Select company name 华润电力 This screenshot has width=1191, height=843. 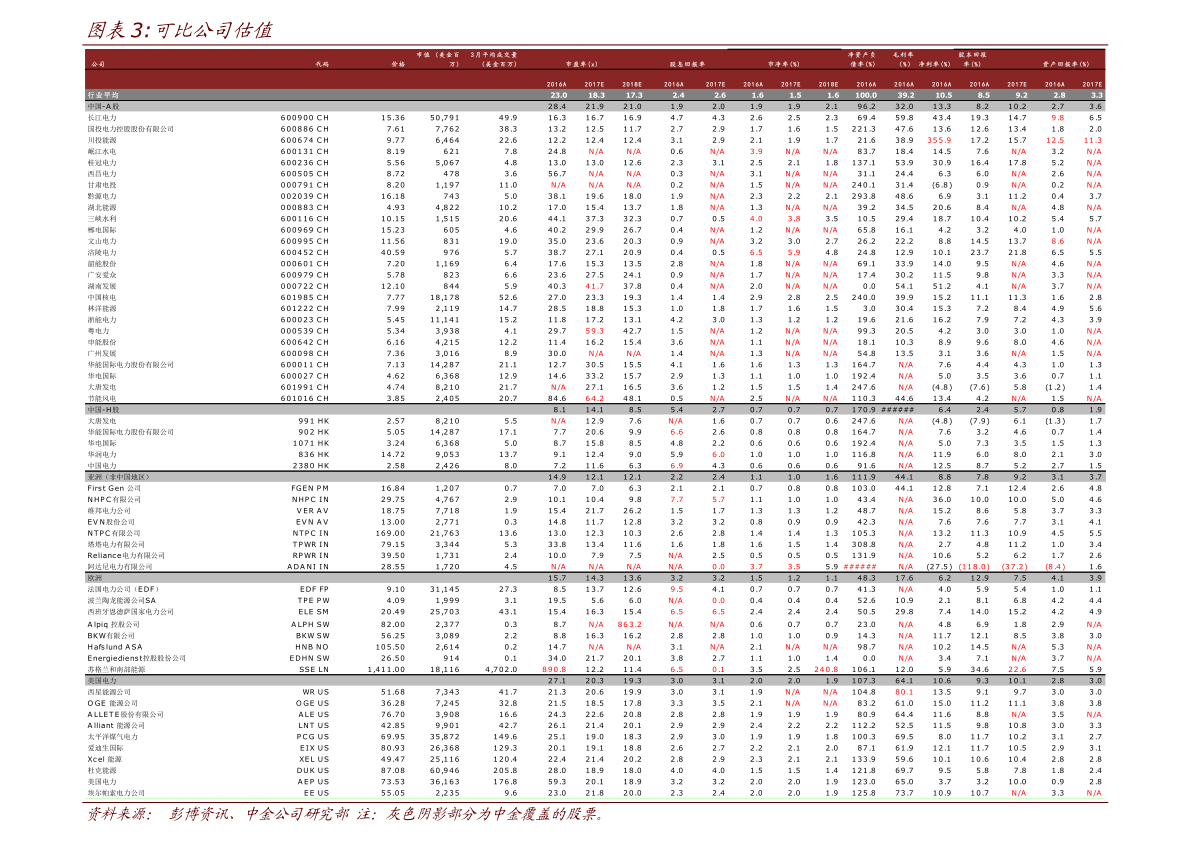coord(102,454)
